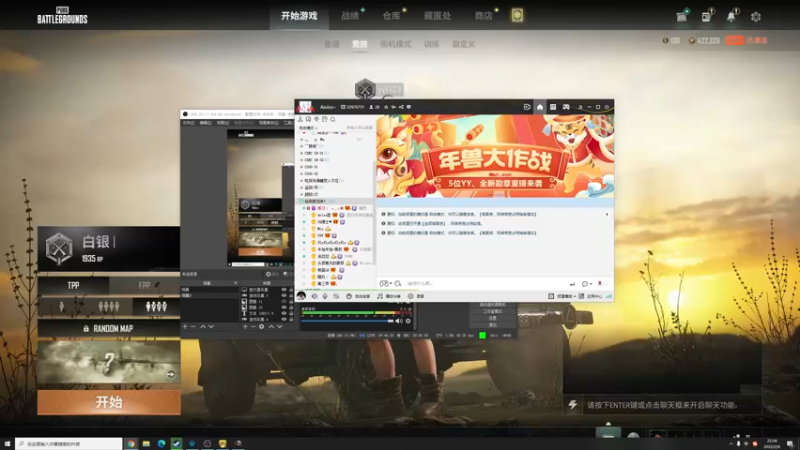Viewport: 800px width, 450px height.
Task: Adjust the OBS mixer volume slider
Action: tap(347, 321)
